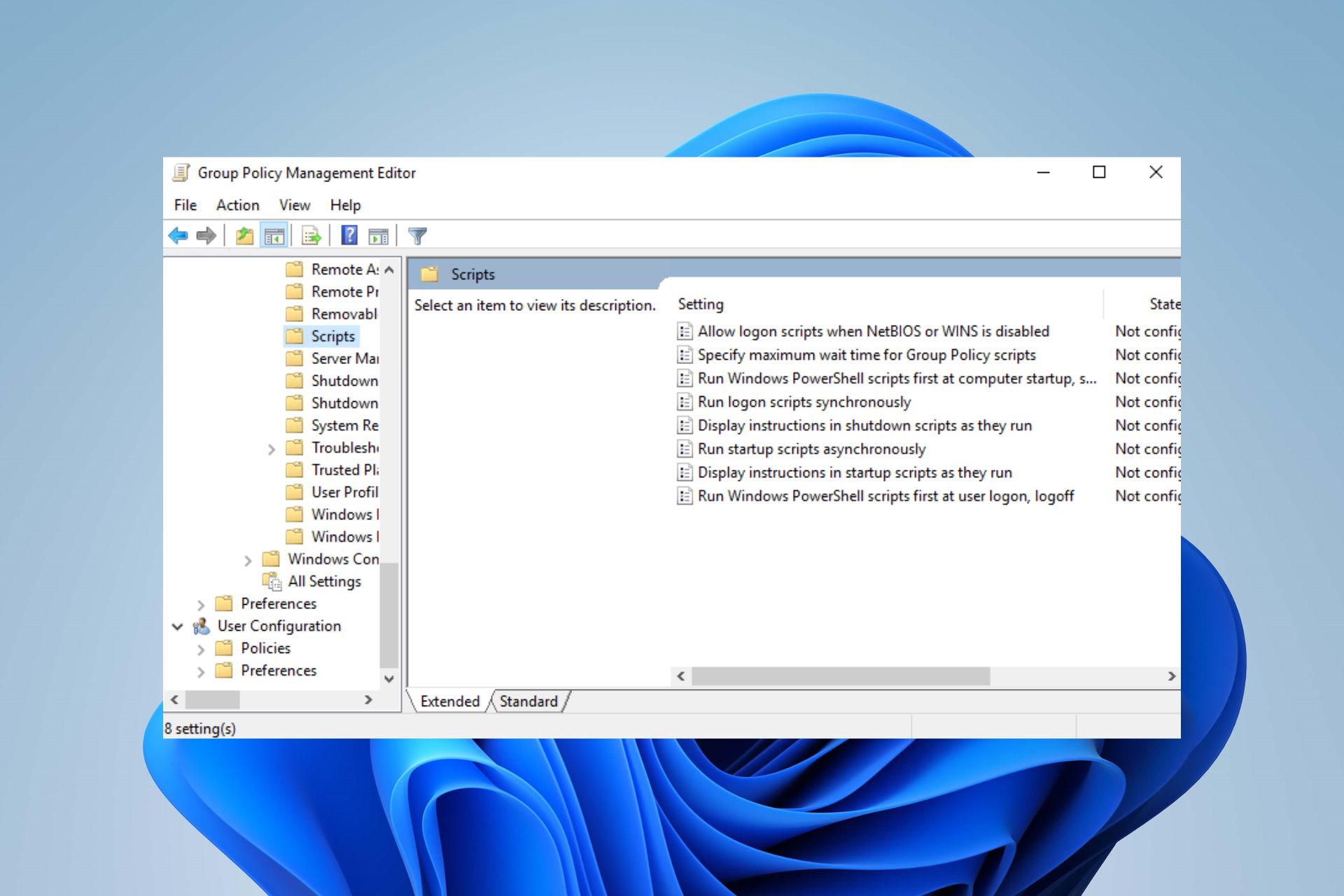This screenshot has width=1344, height=896.
Task: Select 'Allow logon scripts when NetBIOS or WINS is disabled'
Action: coord(874,331)
